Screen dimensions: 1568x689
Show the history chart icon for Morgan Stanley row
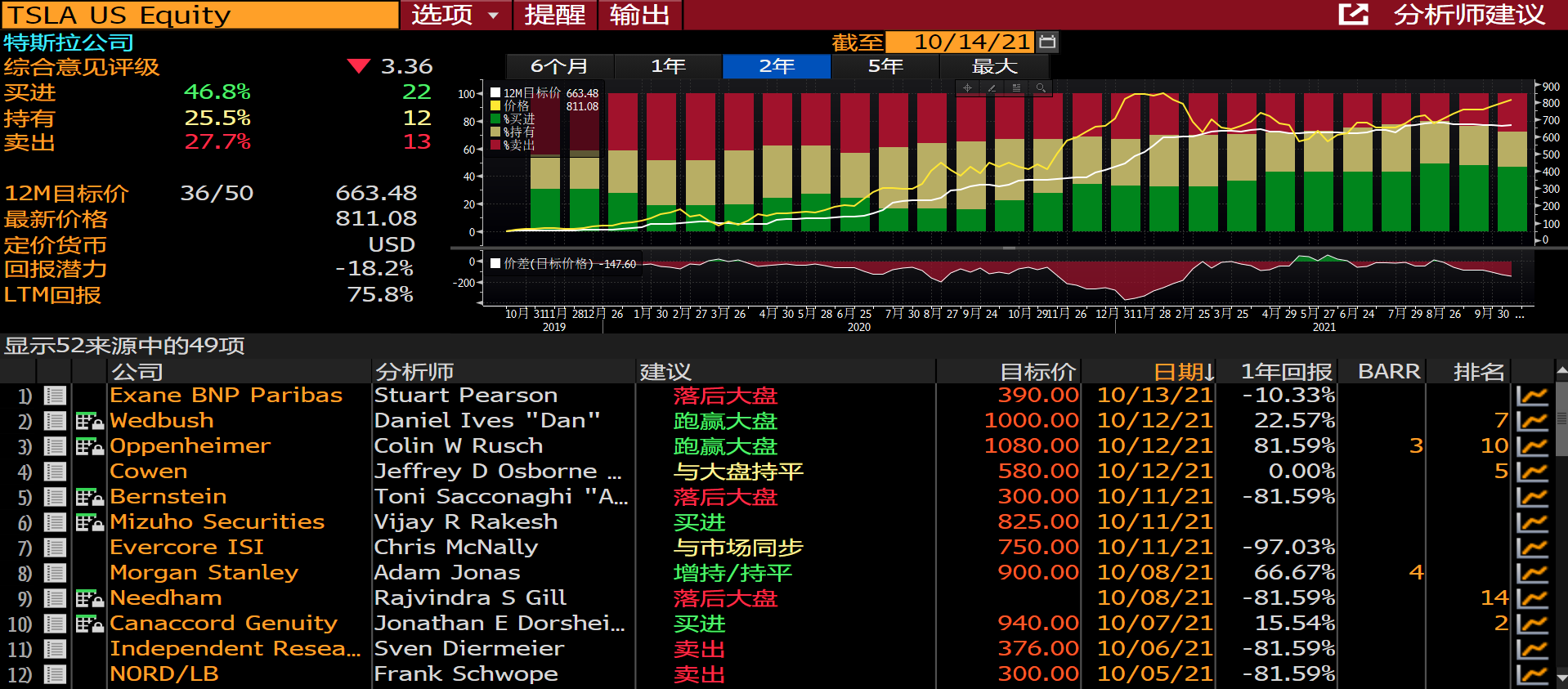tap(1532, 574)
